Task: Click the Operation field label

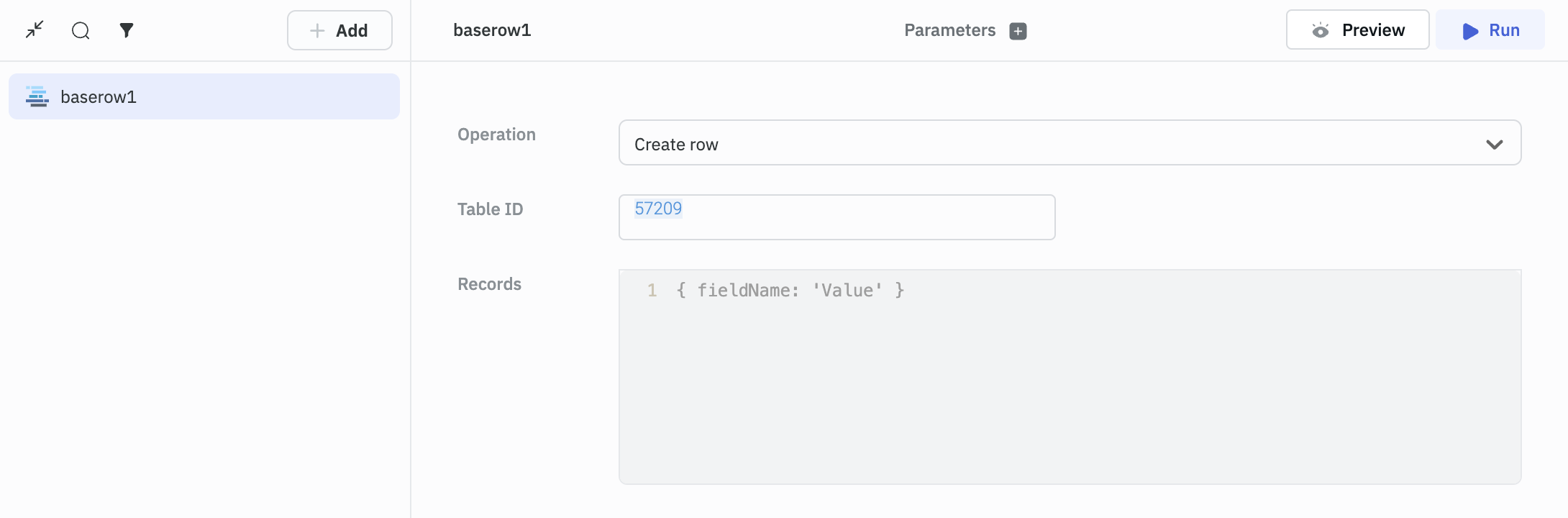Action: pos(496,135)
